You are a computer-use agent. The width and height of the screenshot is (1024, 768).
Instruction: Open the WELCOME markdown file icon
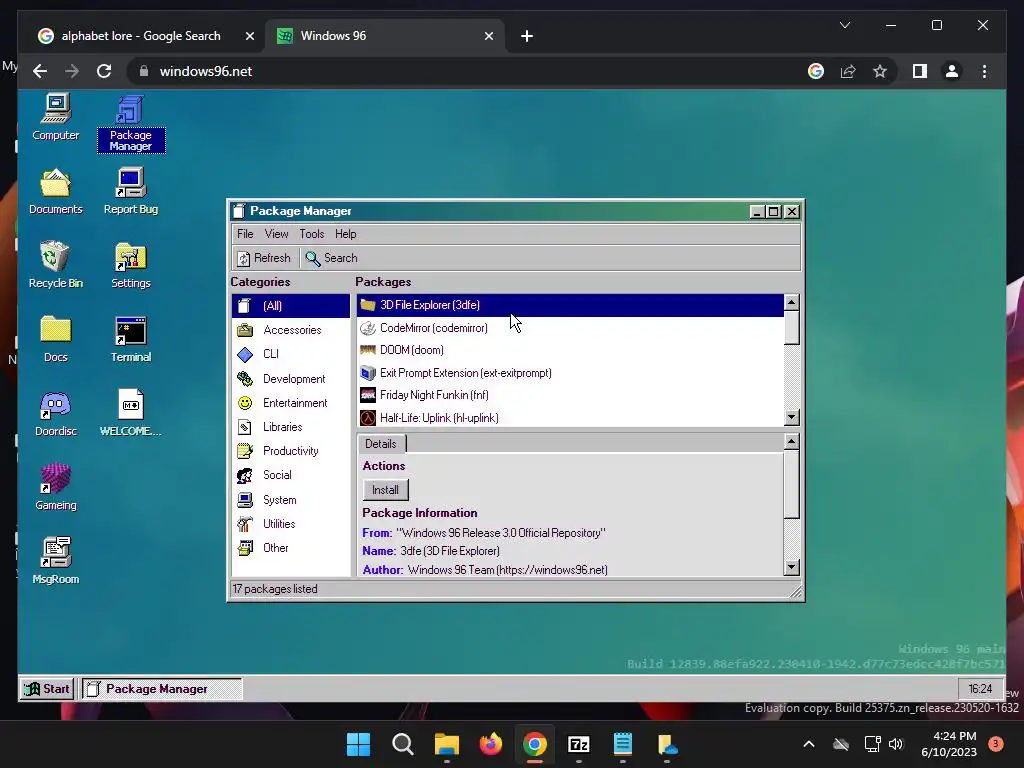(x=131, y=413)
